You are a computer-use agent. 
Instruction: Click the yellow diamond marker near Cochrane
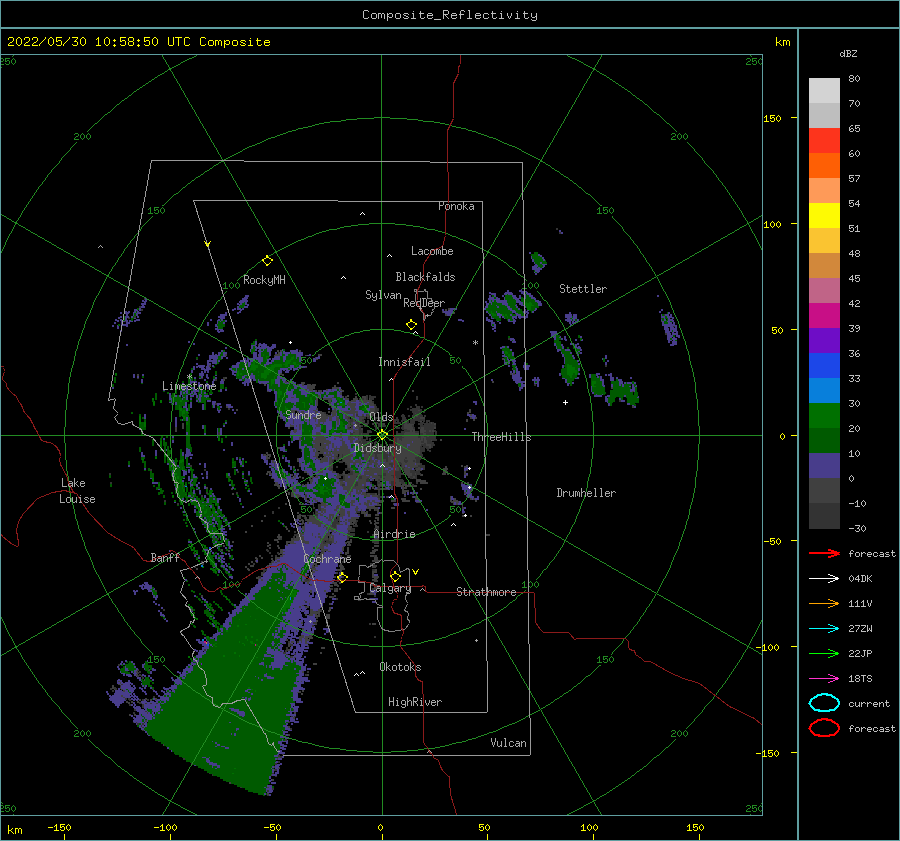[x=342, y=577]
